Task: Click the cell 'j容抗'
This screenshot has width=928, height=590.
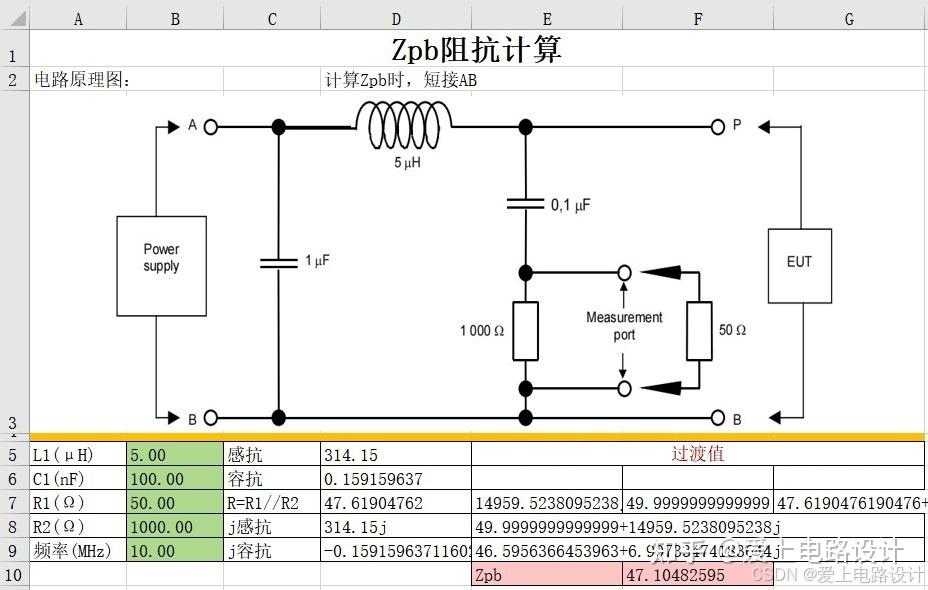Action: [x=272, y=550]
